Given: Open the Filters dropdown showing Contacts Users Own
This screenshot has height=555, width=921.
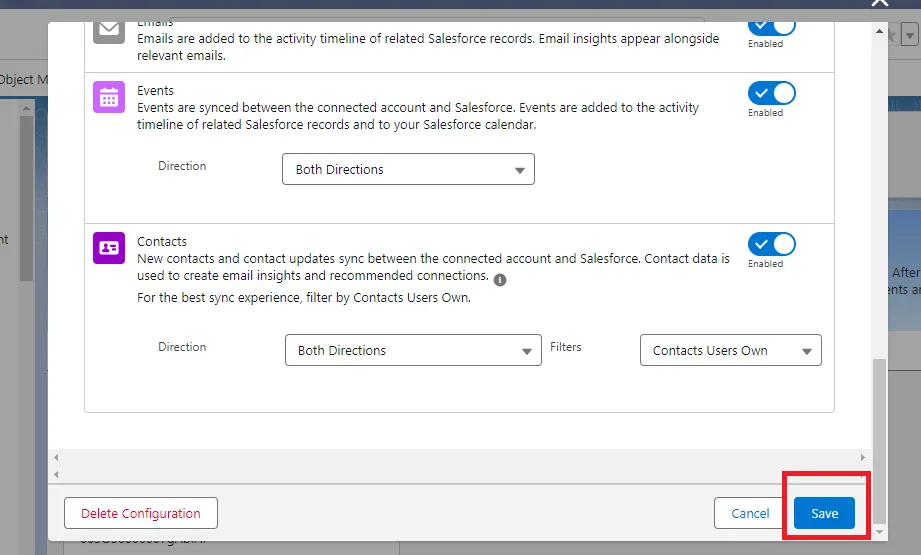Looking at the screenshot, I should click(x=730, y=350).
